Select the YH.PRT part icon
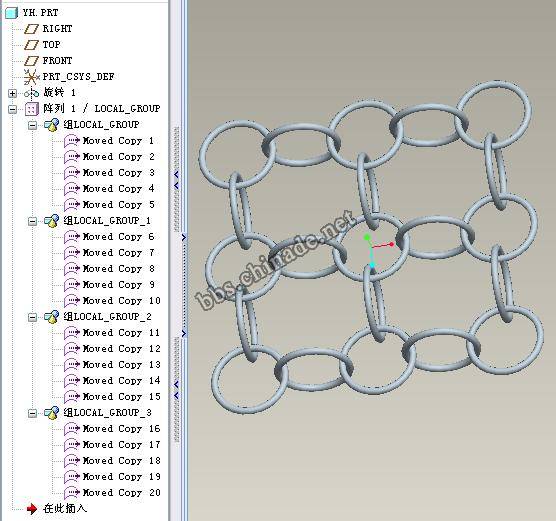This screenshot has height=521, width=556. (11, 13)
